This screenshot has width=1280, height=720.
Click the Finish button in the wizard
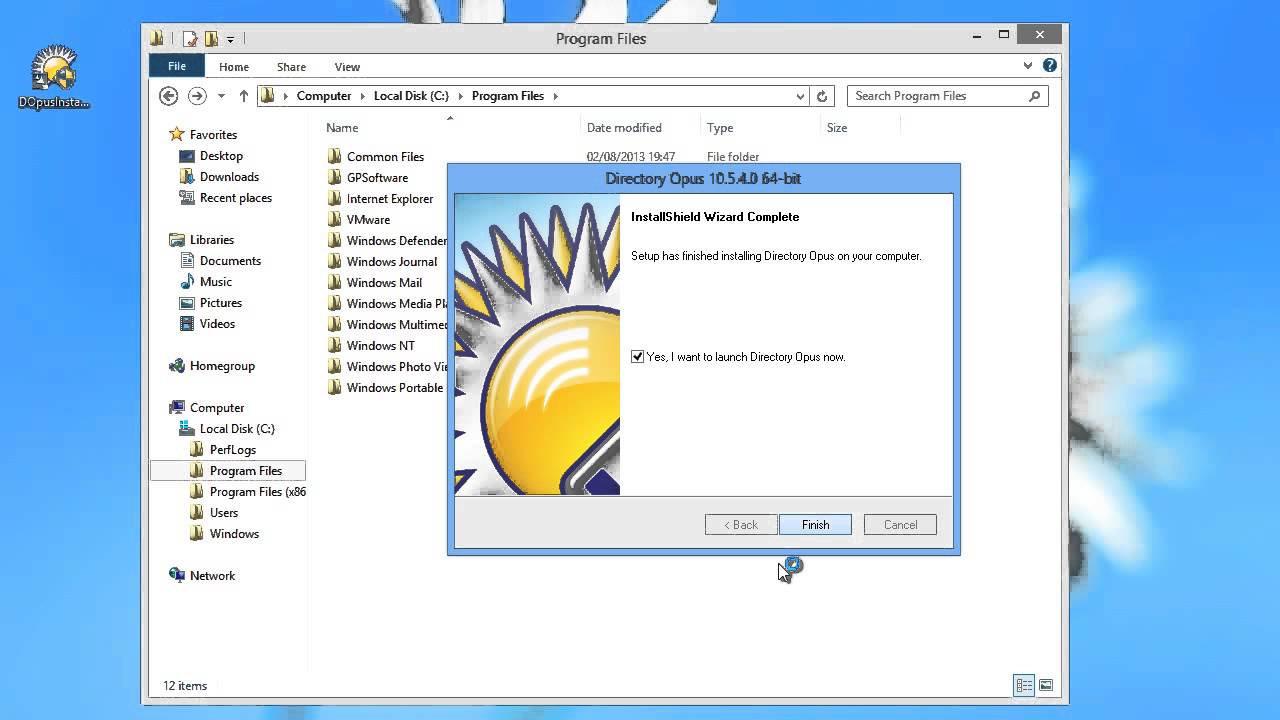point(815,525)
